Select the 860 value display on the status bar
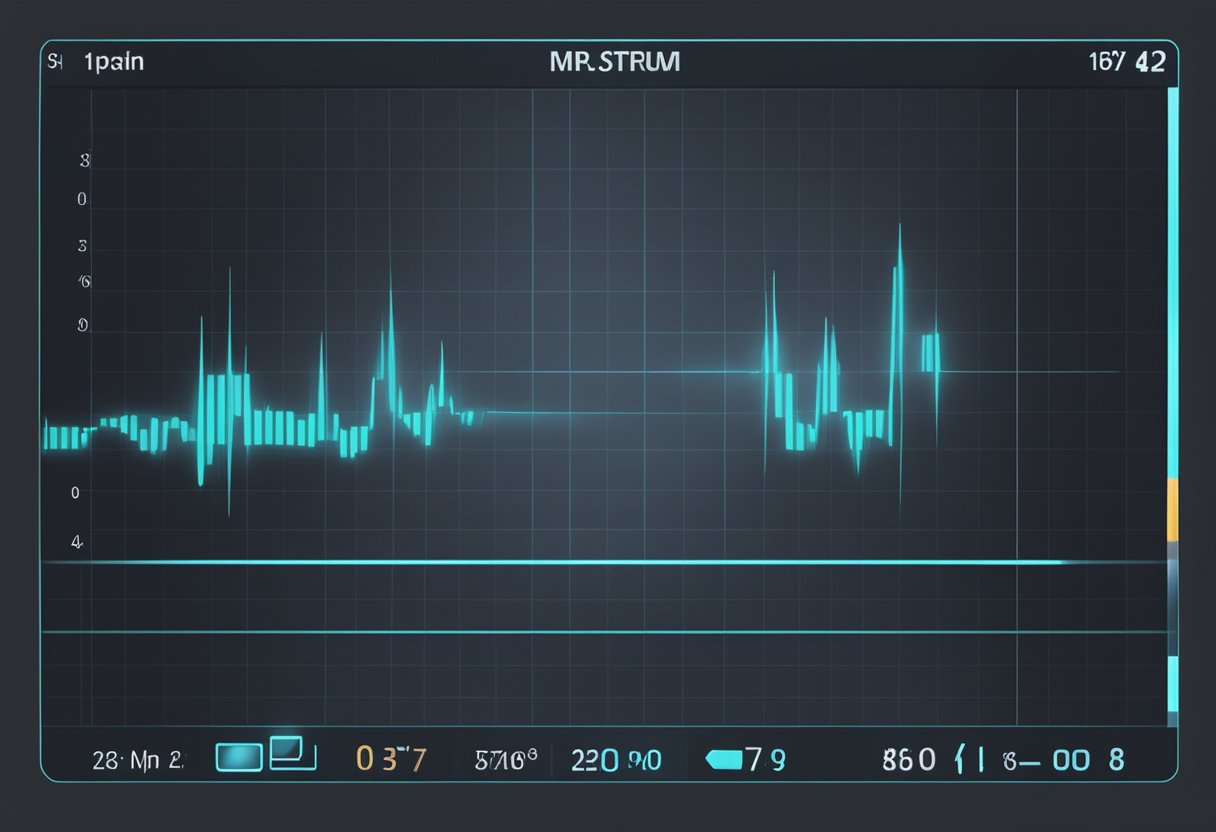This screenshot has width=1216, height=832. tap(908, 760)
